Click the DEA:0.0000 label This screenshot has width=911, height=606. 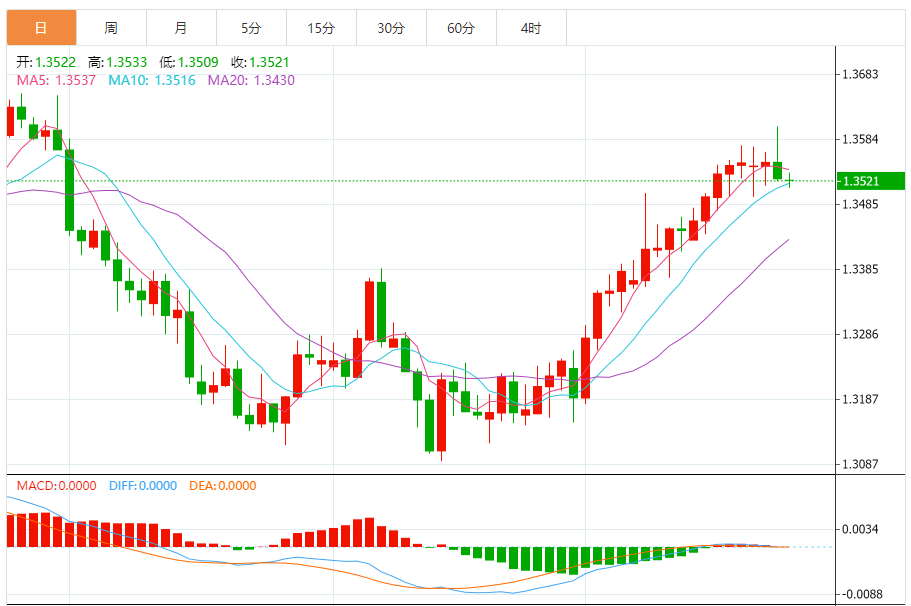[x=223, y=486]
